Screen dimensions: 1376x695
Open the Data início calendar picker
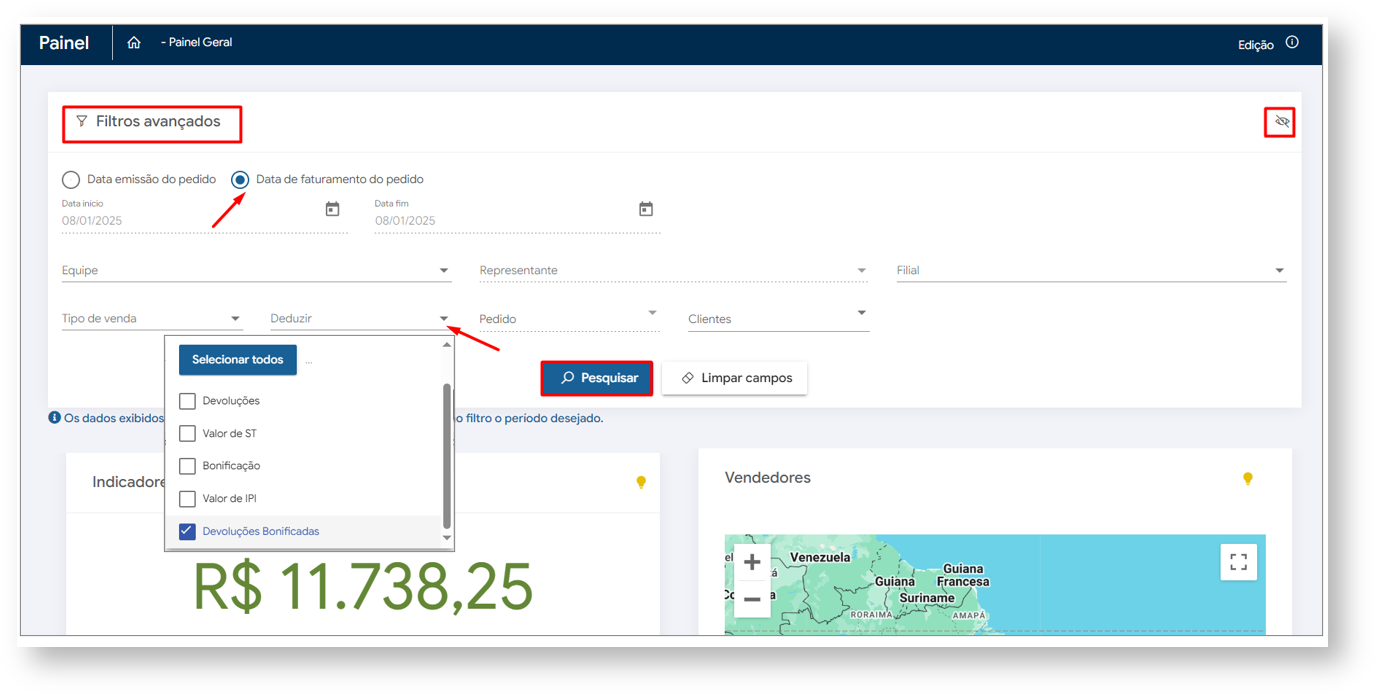(x=332, y=209)
